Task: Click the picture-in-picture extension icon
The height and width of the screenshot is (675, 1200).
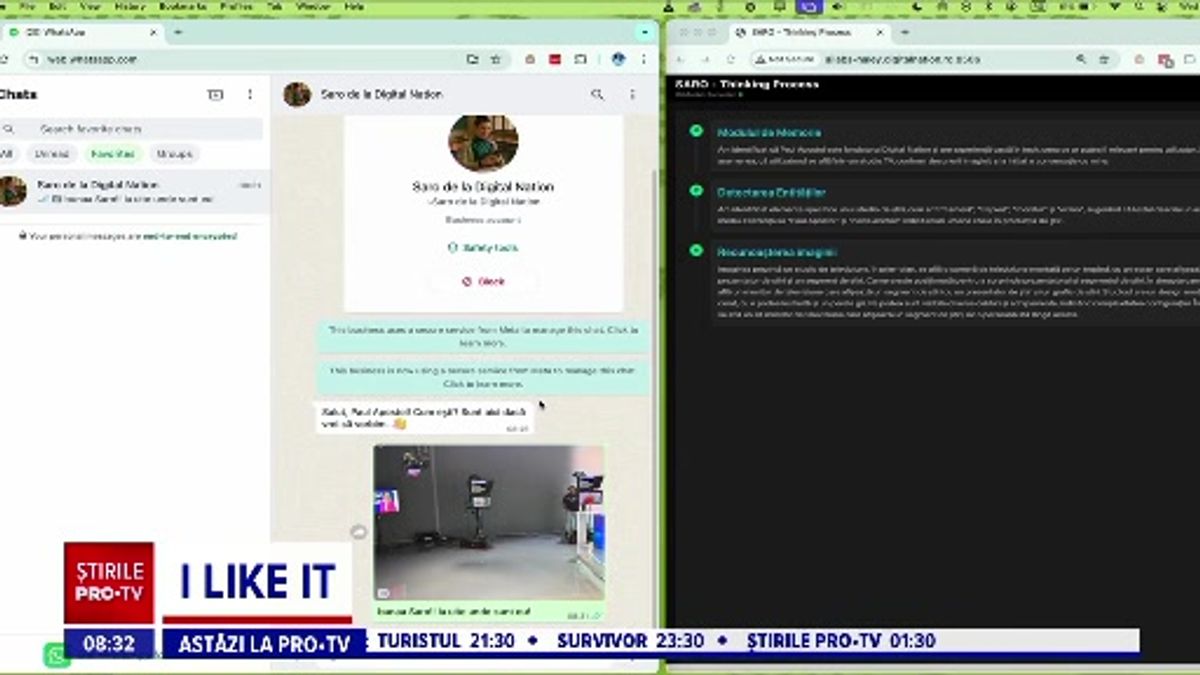Action: [581, 60]
